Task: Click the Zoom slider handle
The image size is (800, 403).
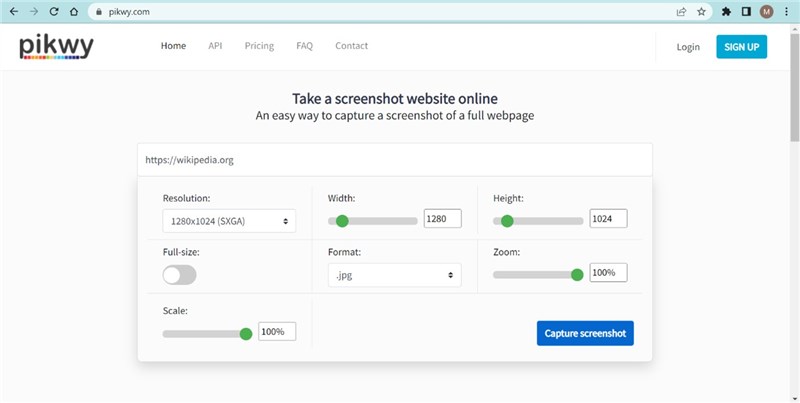Action: (577, 275)
